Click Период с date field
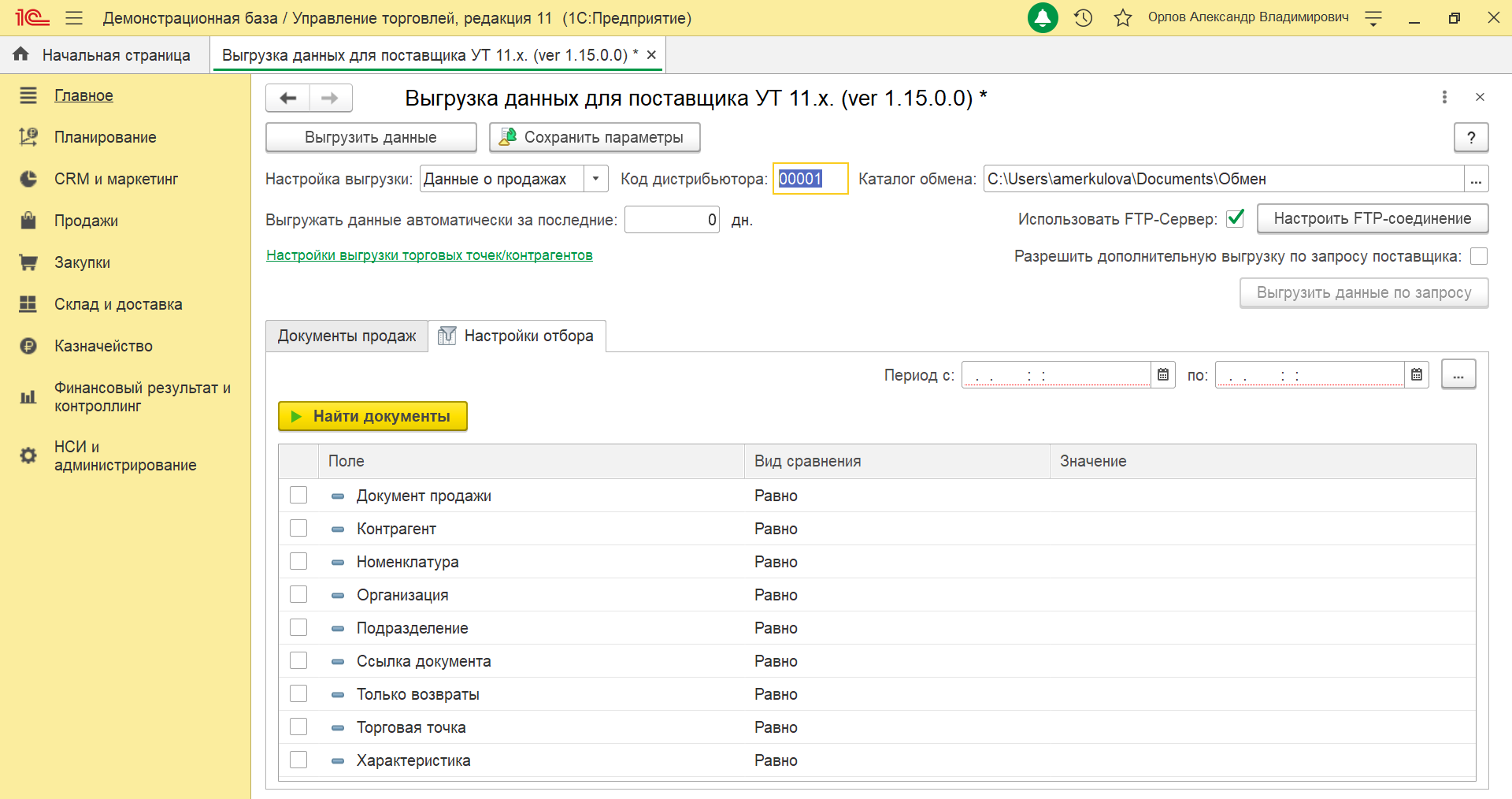Screen dimensions: 1512x799 (1056, 375)
